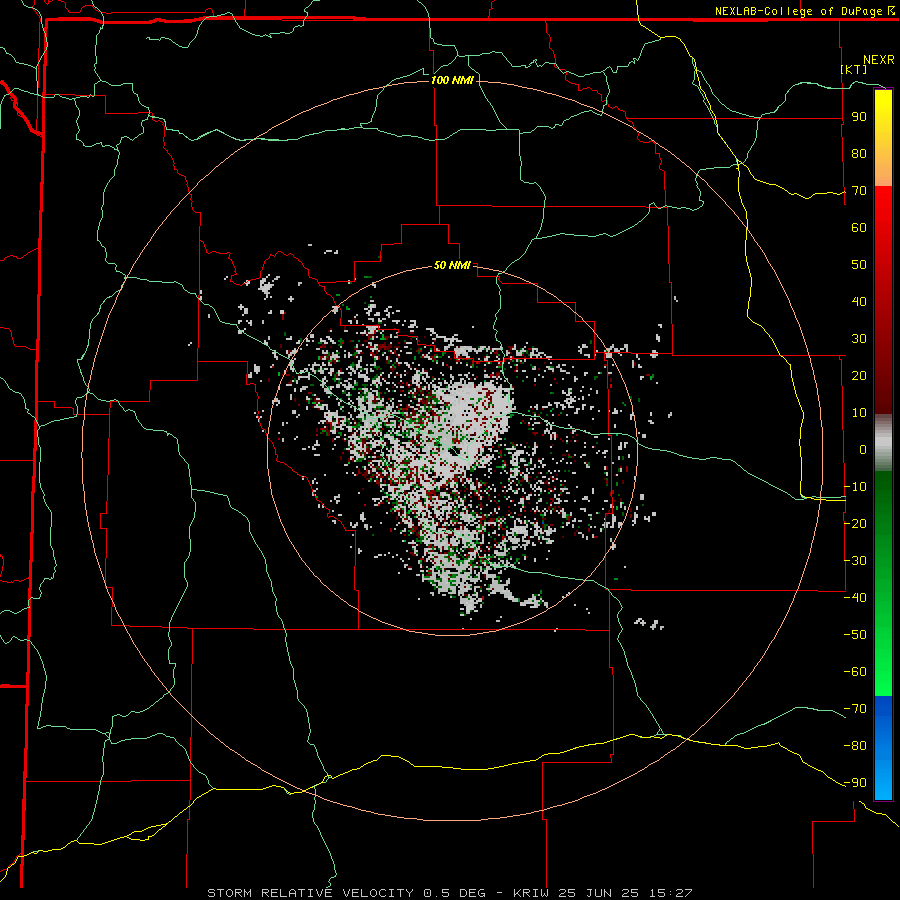Click the -20 value on velocity scale
The image size is (900, 900).
[855, 523]
